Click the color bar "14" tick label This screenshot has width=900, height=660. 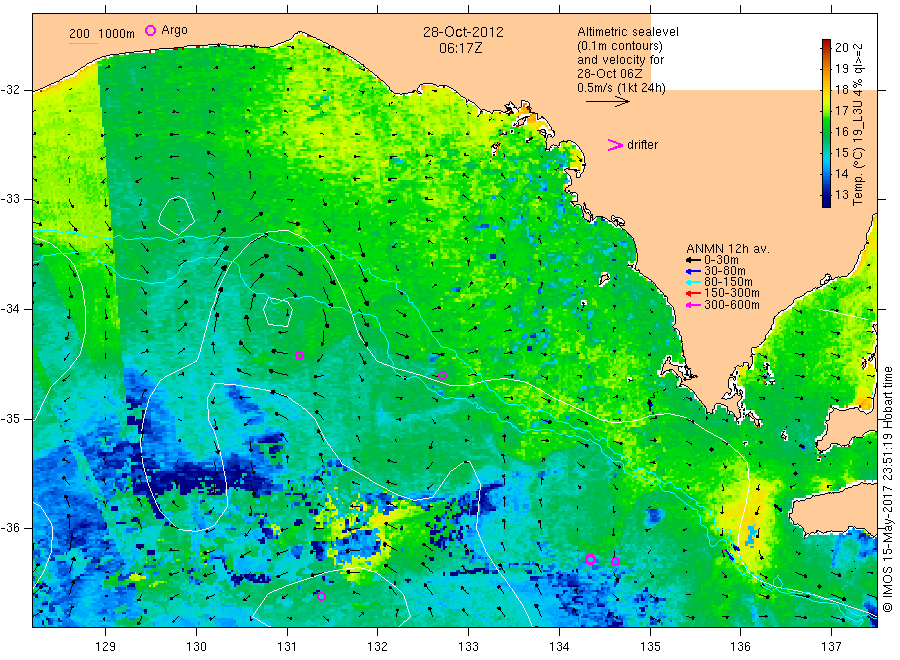pos(841,173)
